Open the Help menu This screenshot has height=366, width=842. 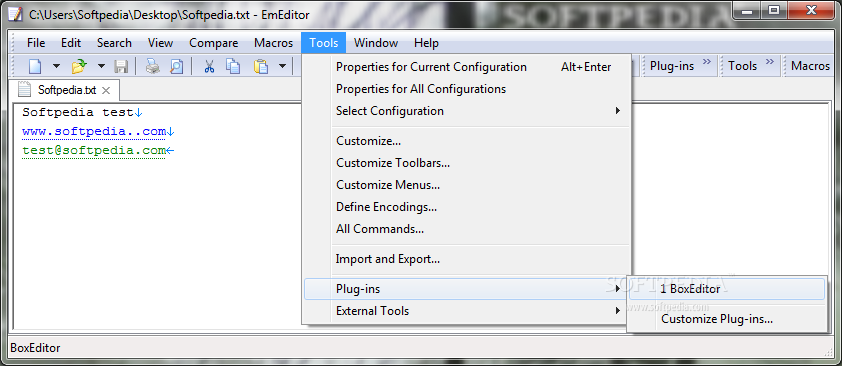426,43
